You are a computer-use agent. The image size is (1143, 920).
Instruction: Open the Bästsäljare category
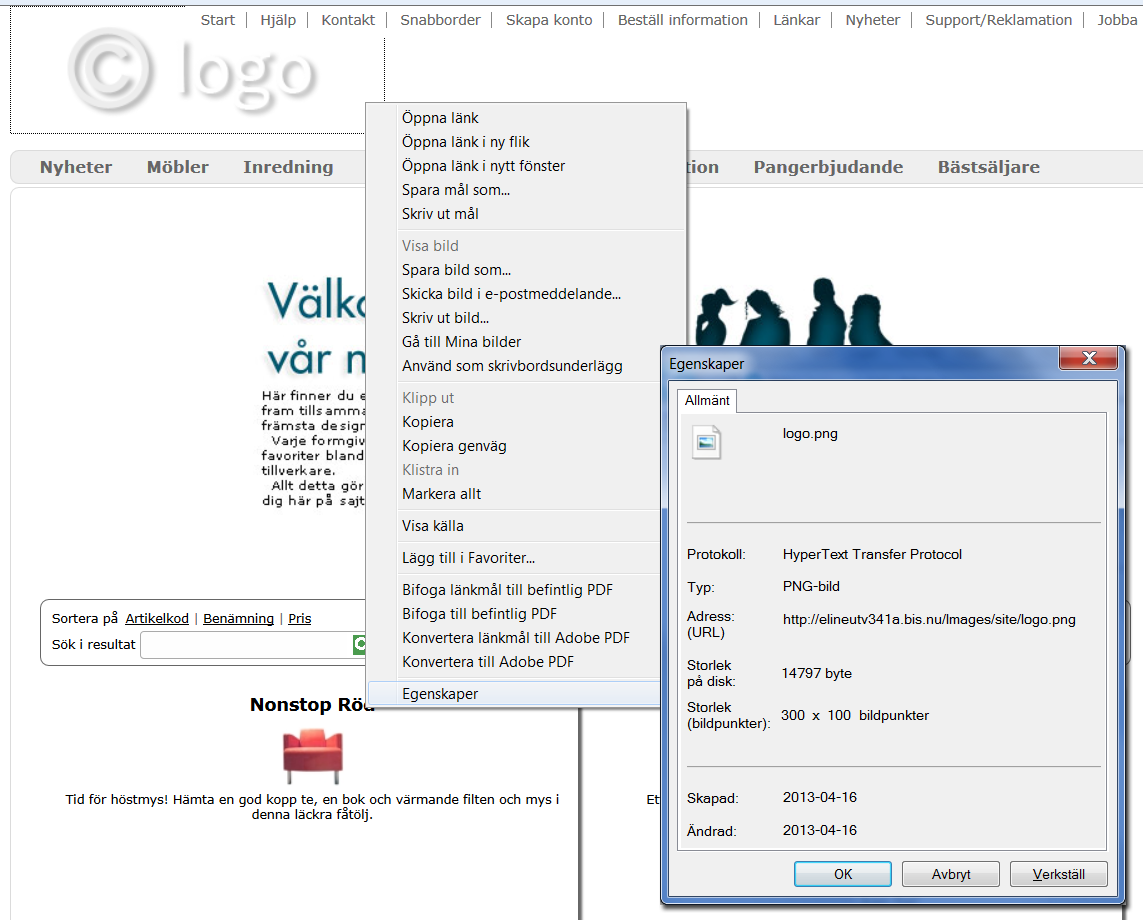[988, 167]
